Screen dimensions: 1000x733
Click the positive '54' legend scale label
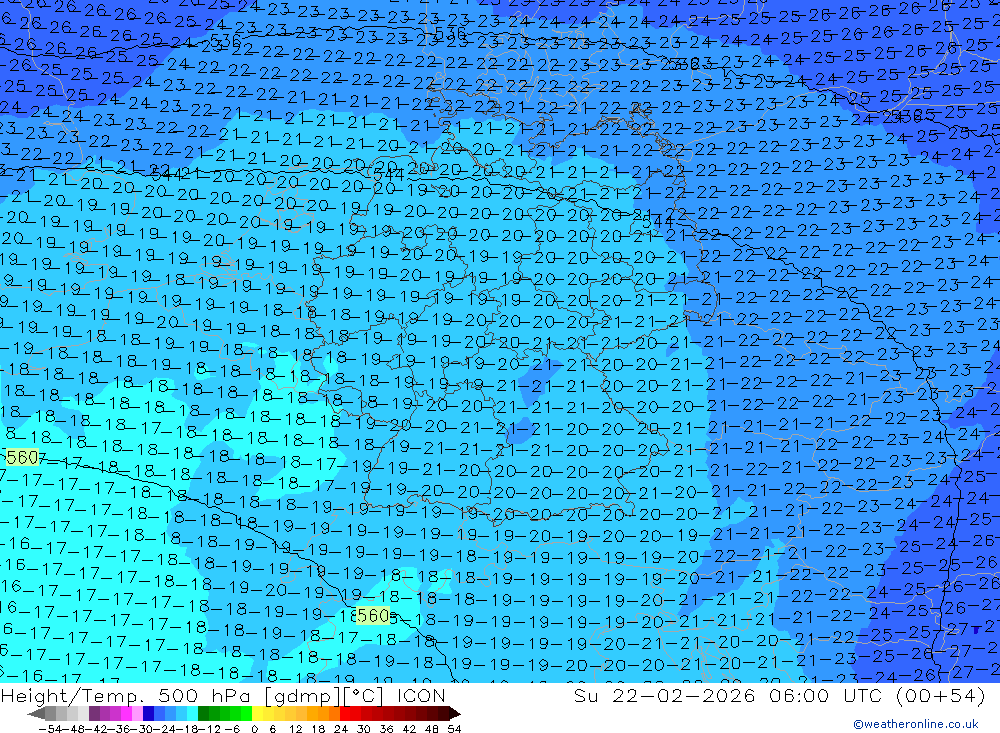454,729
